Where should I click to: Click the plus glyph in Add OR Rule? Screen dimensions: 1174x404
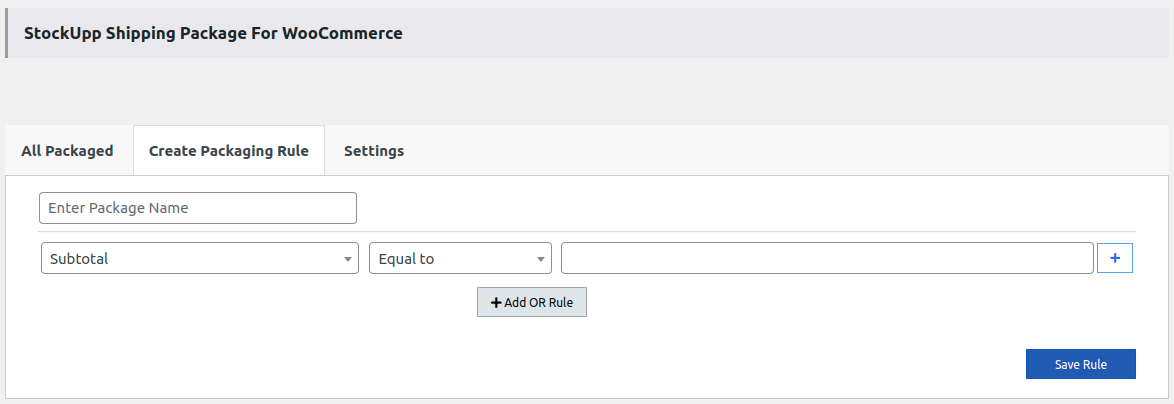point(496,303)
